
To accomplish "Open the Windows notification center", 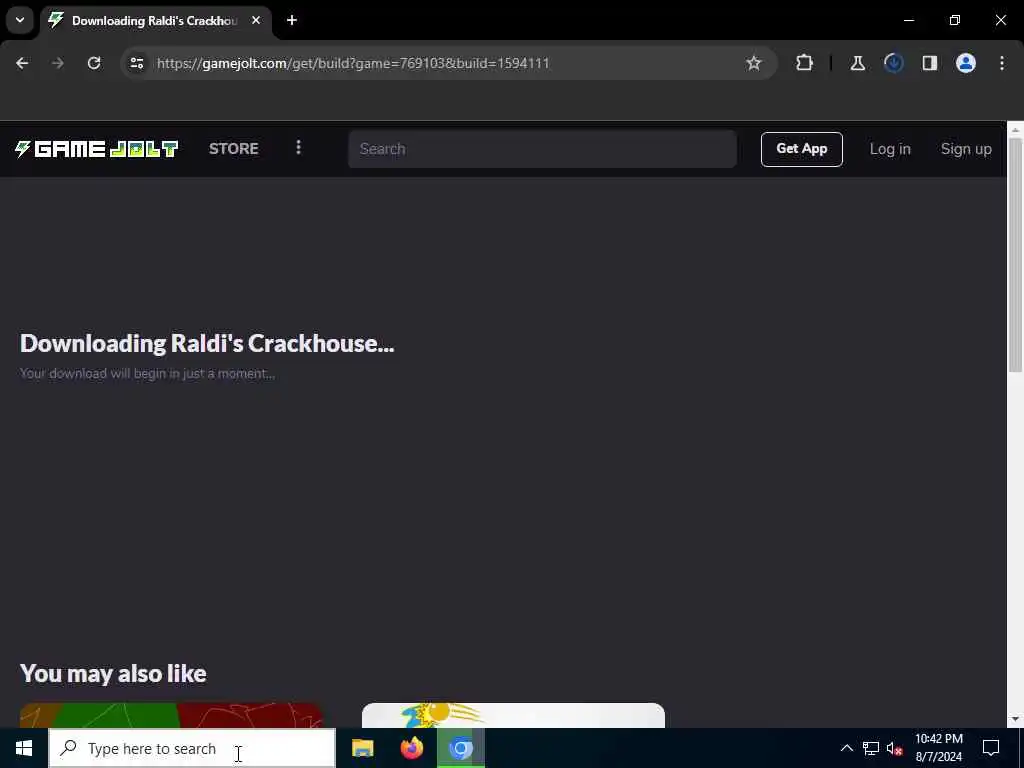I will [x=991, y=748].
